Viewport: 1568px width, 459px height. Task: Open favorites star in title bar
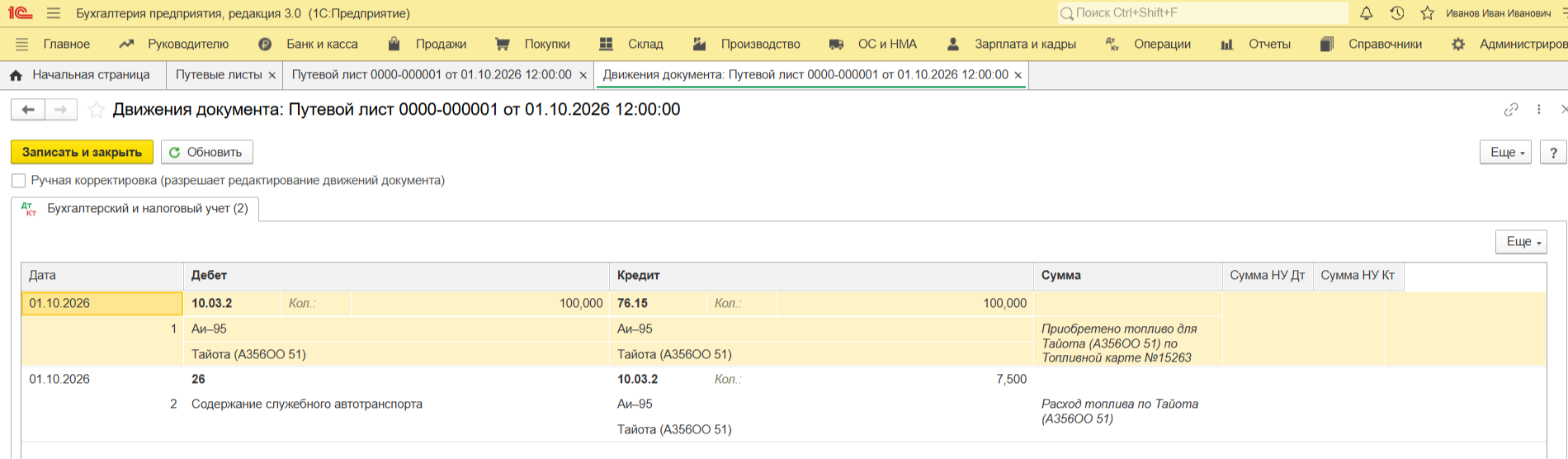[1427, 13]
